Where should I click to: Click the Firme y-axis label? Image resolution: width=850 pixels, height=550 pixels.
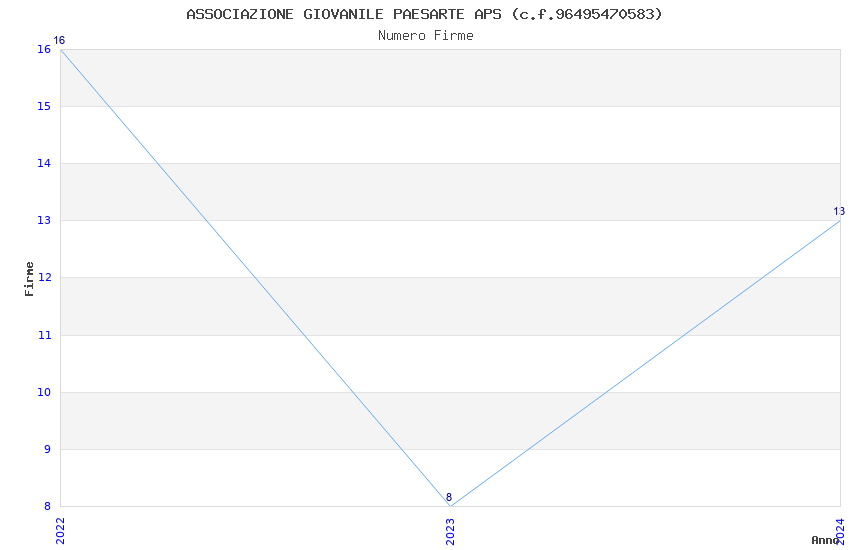point(29,279)
